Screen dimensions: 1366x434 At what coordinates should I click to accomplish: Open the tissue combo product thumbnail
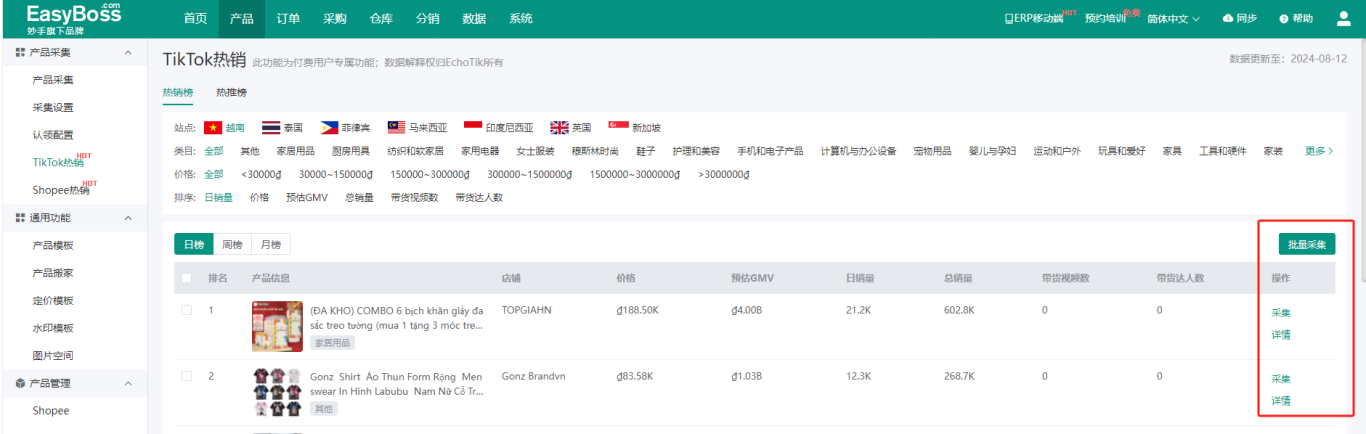[x=277, y=326]
